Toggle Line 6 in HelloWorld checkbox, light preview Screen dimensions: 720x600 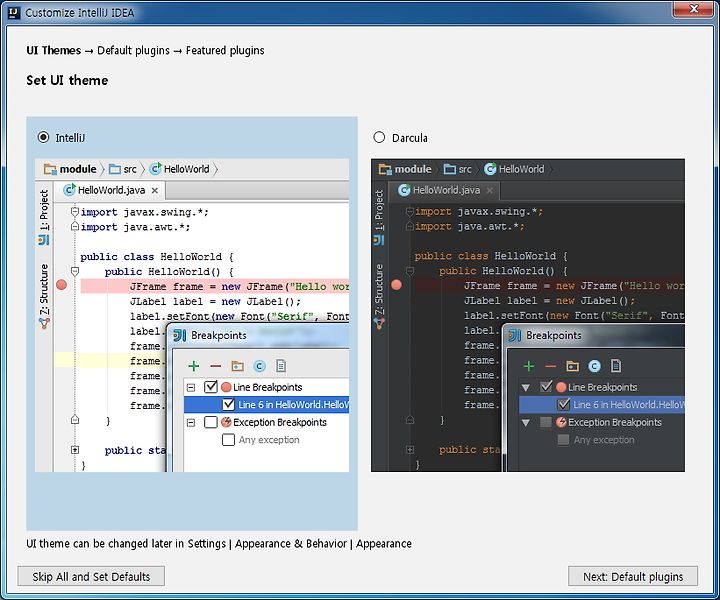(x=228, y=404)
